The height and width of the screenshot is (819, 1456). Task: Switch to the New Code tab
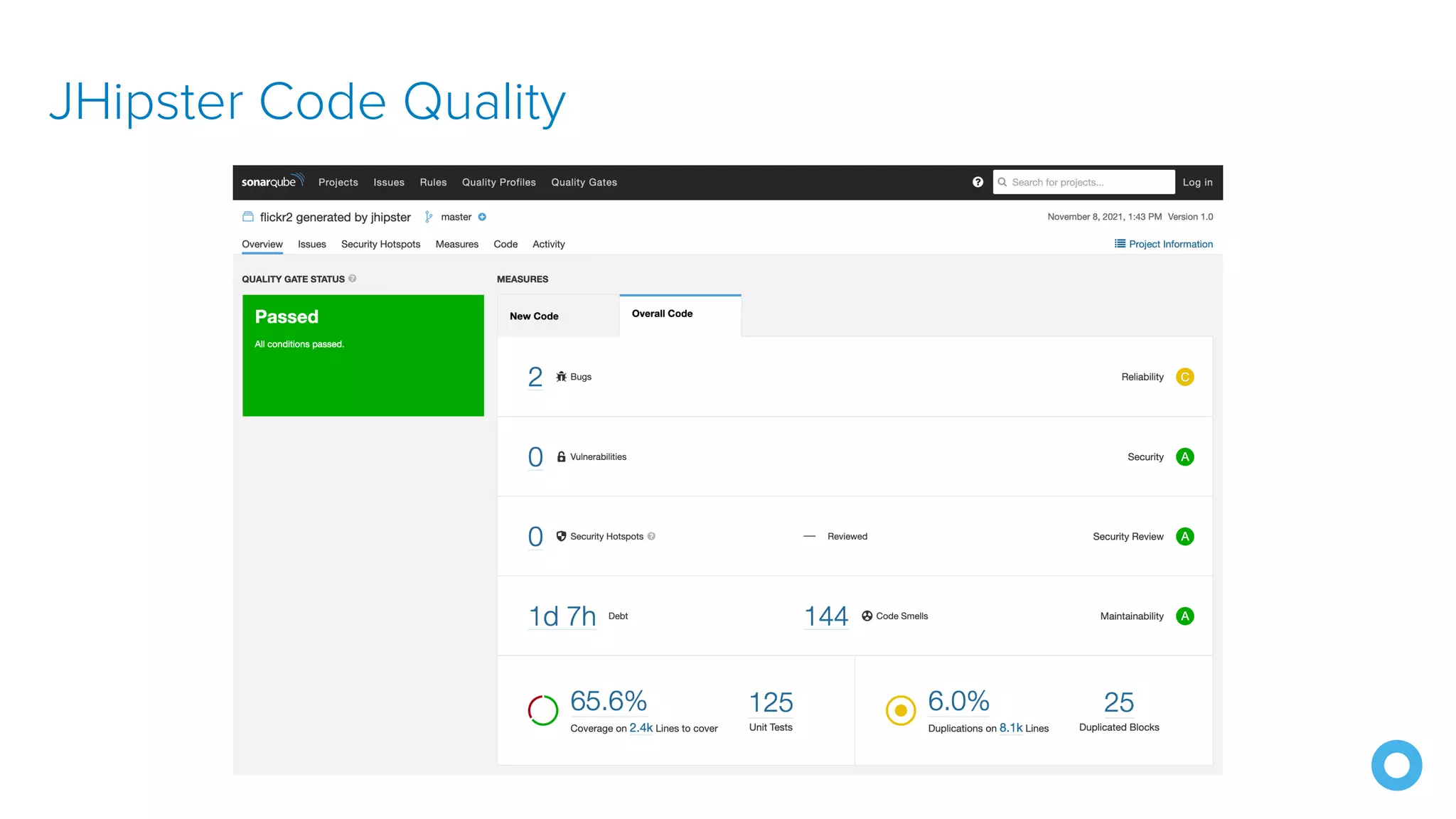click(x=534, y=316)
